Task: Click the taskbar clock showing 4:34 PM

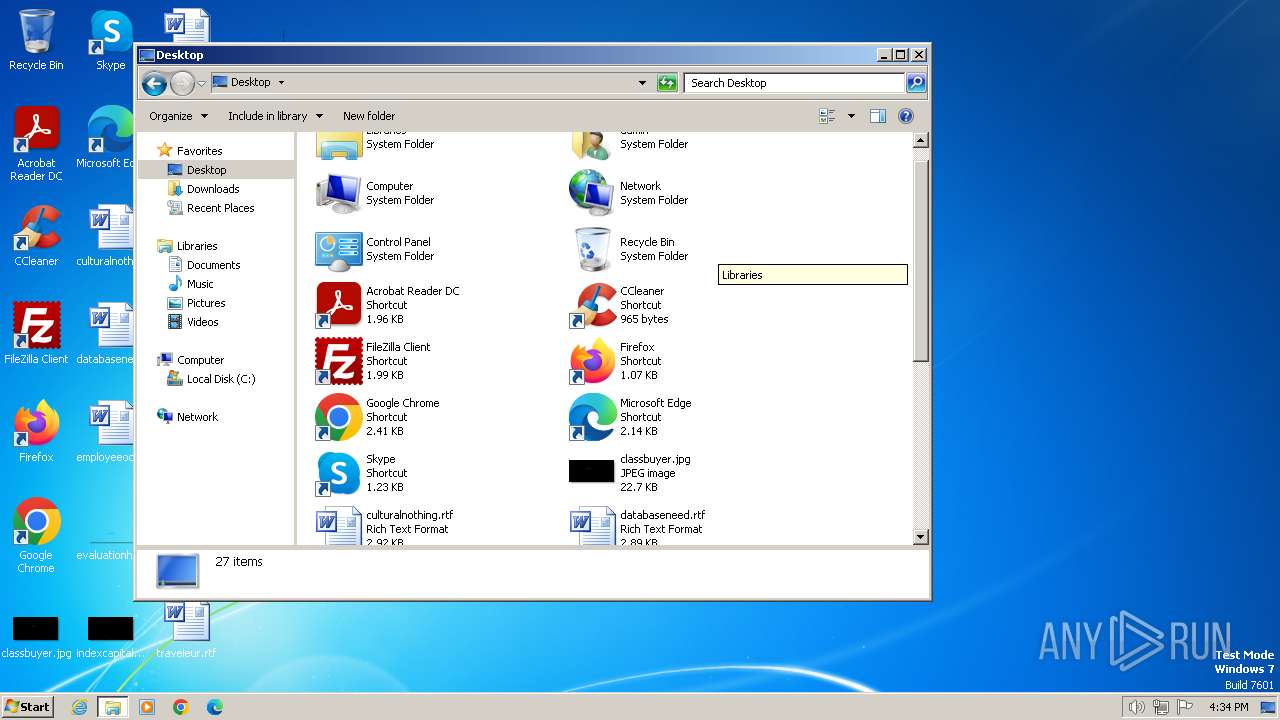Action: tap(1229, 707)
